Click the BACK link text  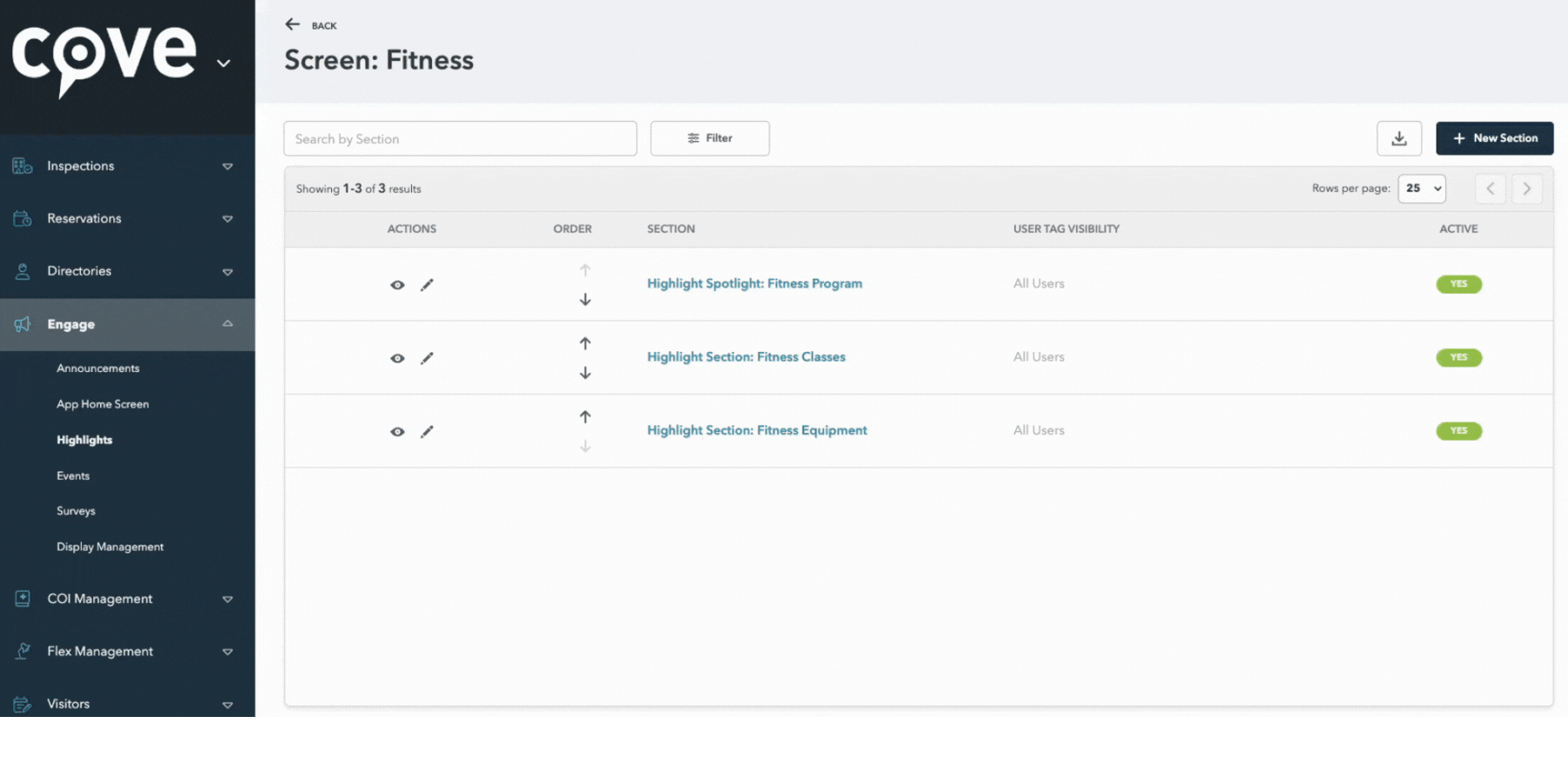click(324, 26)
